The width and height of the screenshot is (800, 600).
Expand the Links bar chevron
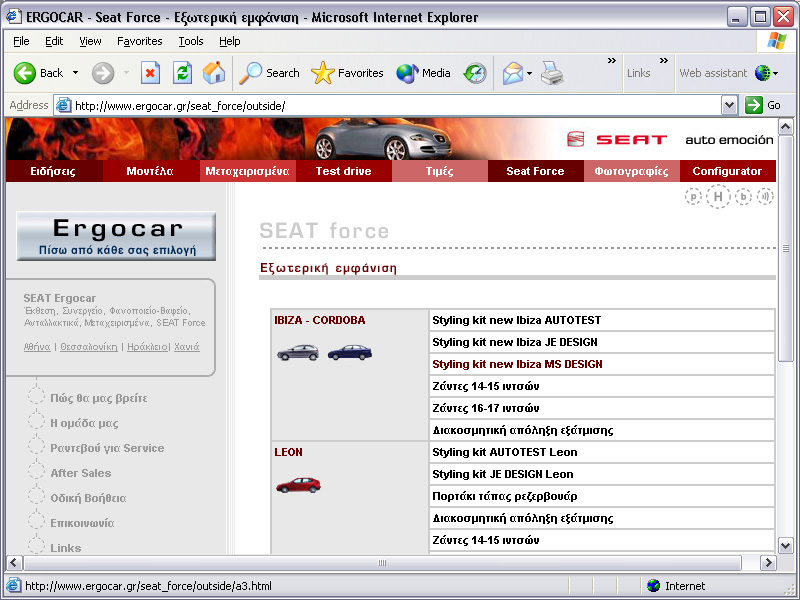pyautogui.click(x=663, y=61)
